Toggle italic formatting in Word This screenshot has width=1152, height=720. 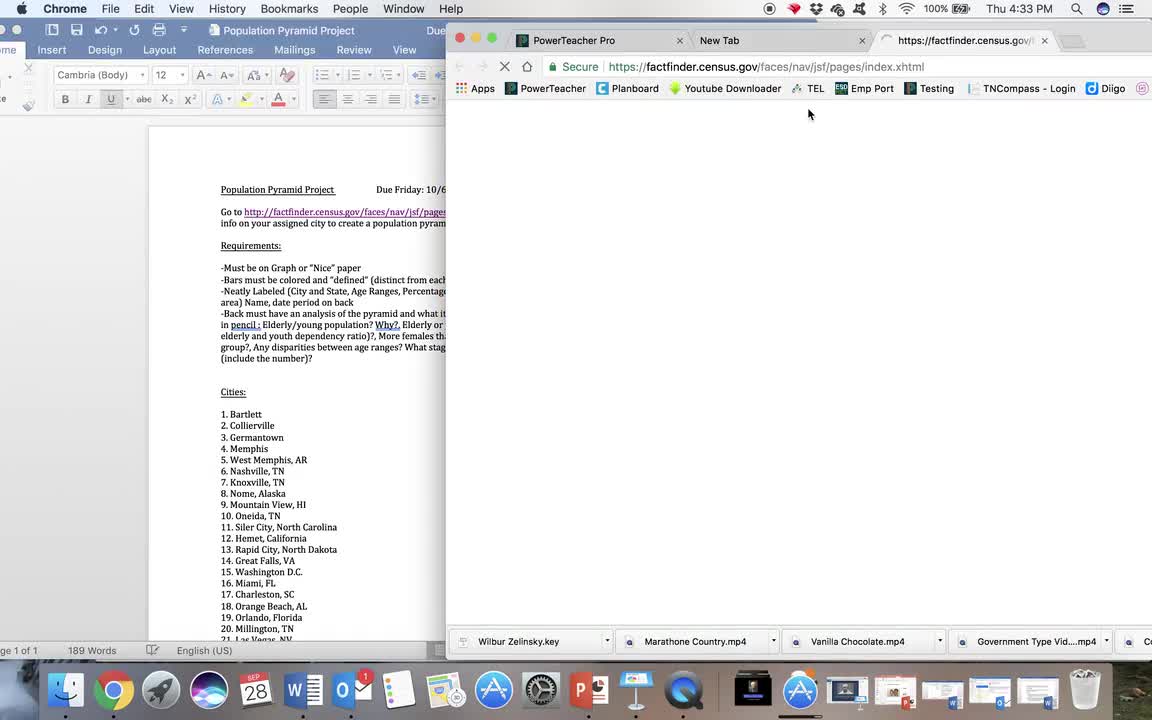click(88, 99)
